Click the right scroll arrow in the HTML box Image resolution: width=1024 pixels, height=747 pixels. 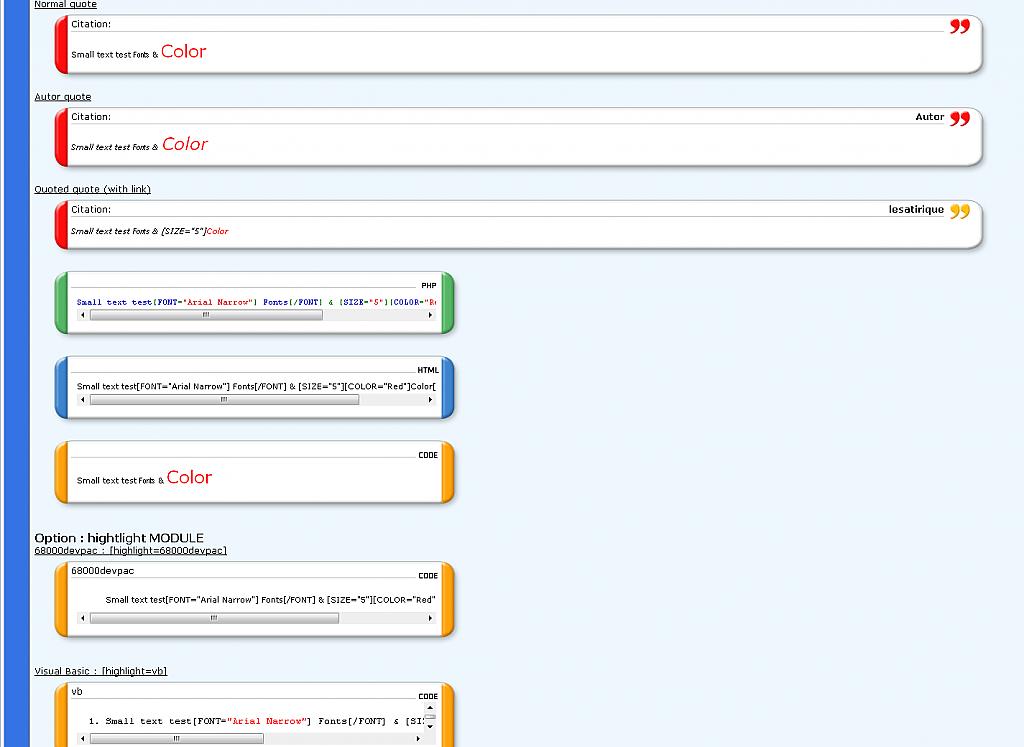tap(430, 400)
